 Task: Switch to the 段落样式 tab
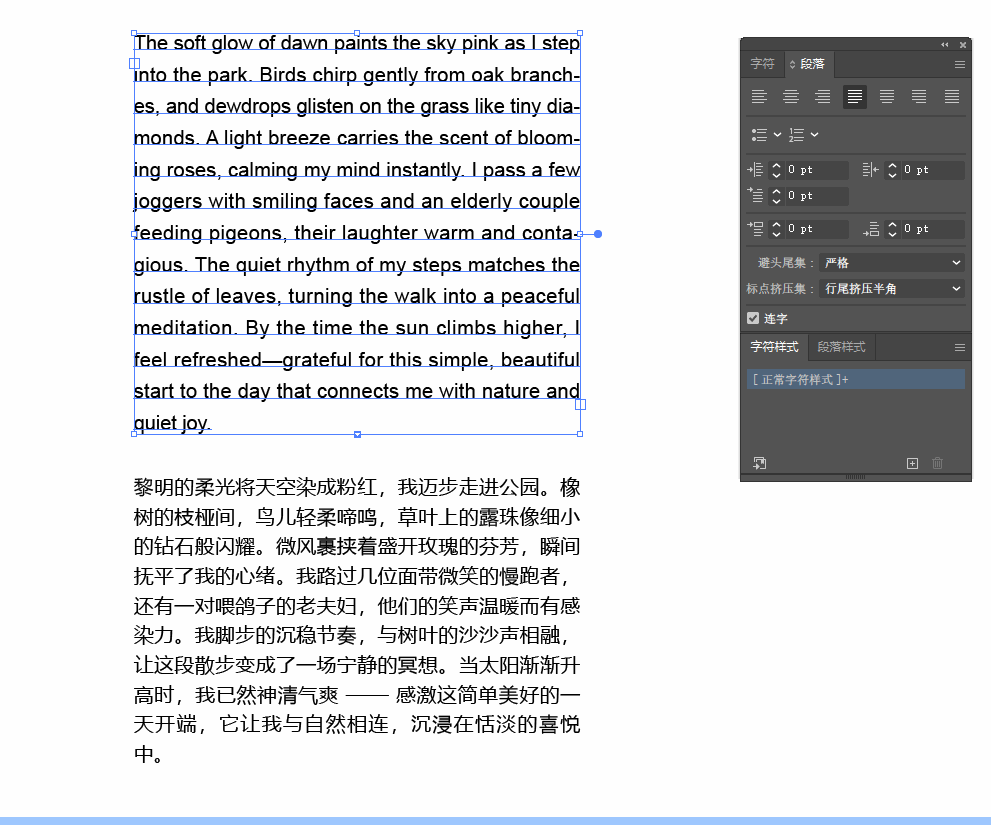(x=841, y=346)
